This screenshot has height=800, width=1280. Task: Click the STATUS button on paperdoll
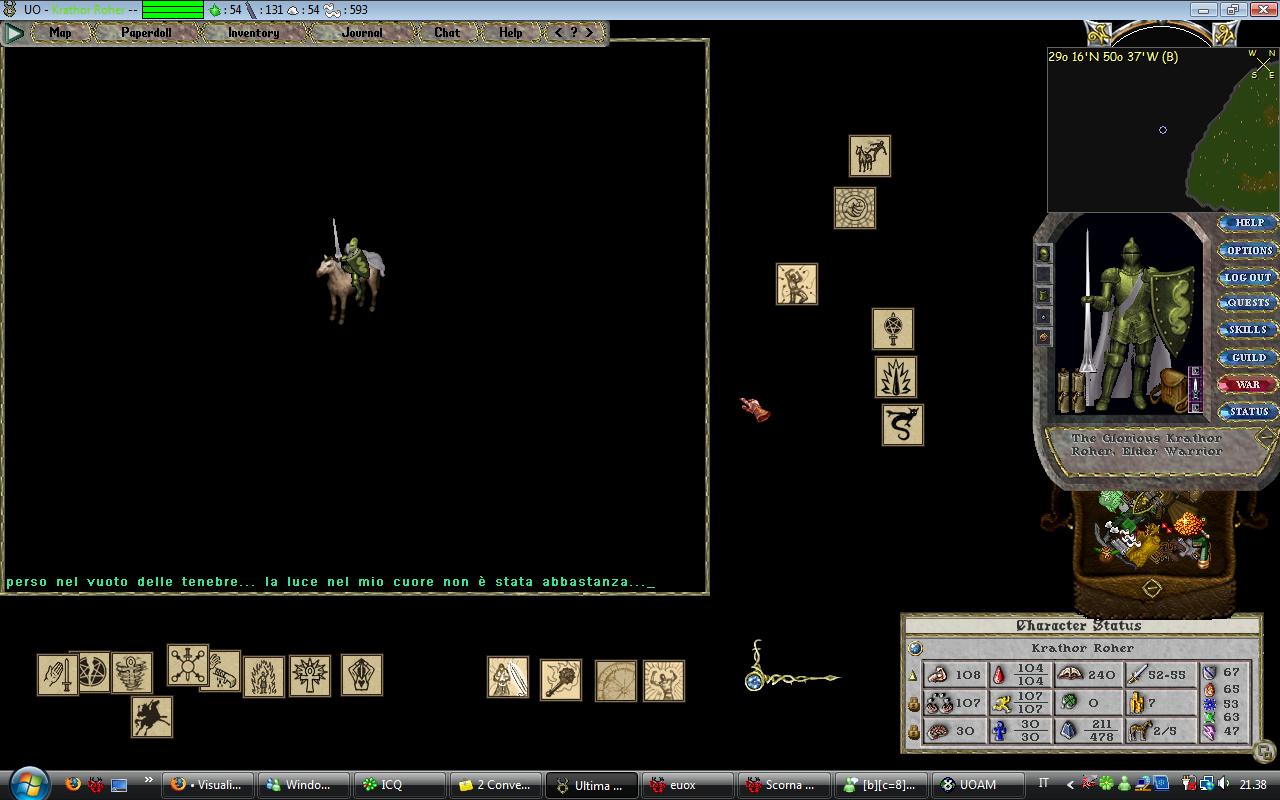coord(1248,411)
